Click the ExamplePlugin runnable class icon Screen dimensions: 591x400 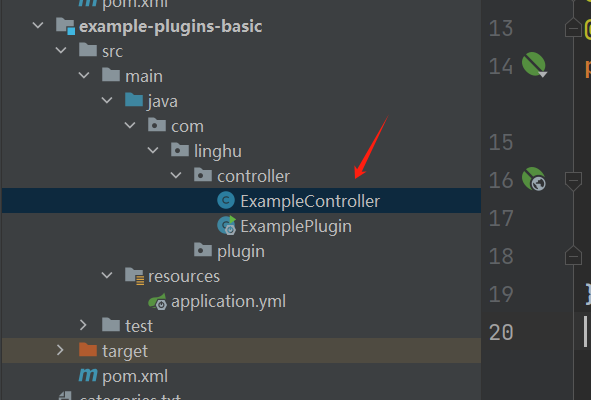227,225
